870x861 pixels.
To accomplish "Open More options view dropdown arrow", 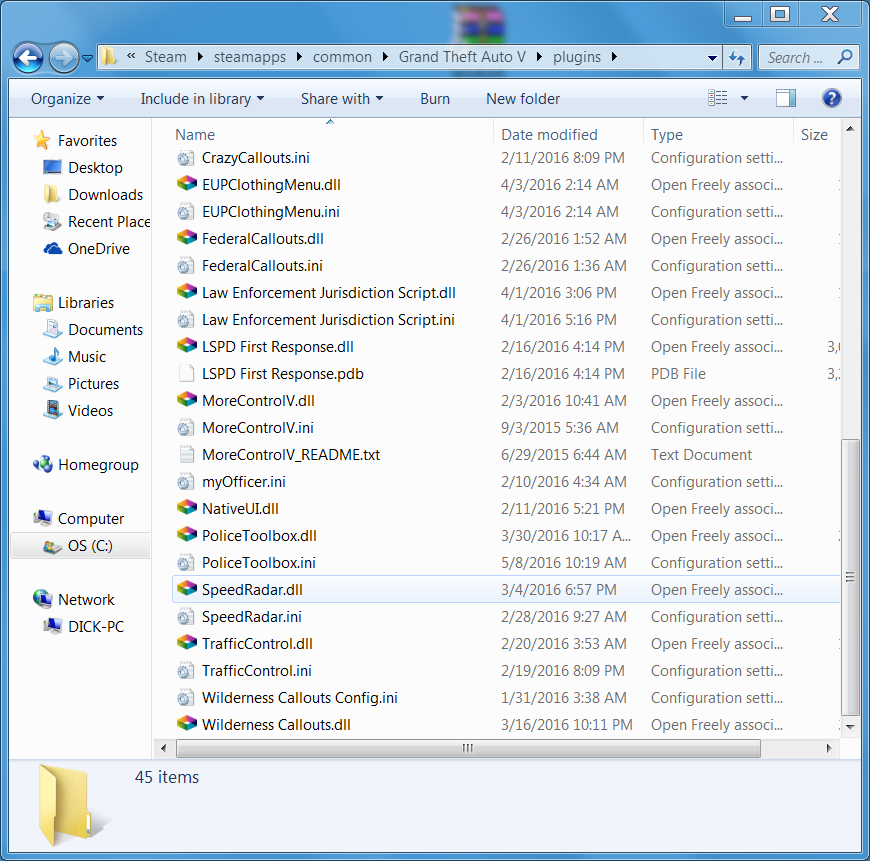I will point(745,98).
